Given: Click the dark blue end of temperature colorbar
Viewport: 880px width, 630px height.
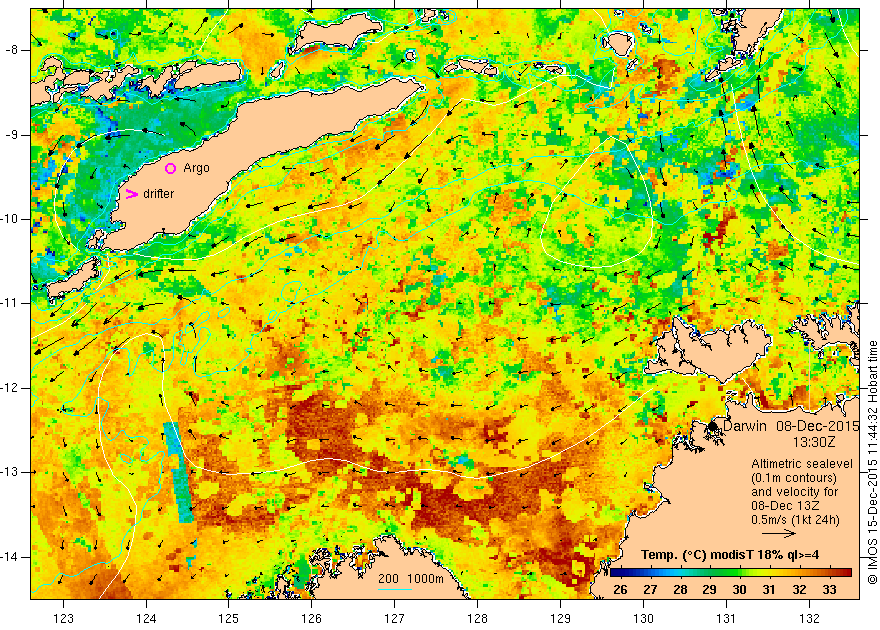Looking at the screenshot, I should [616, 572].
